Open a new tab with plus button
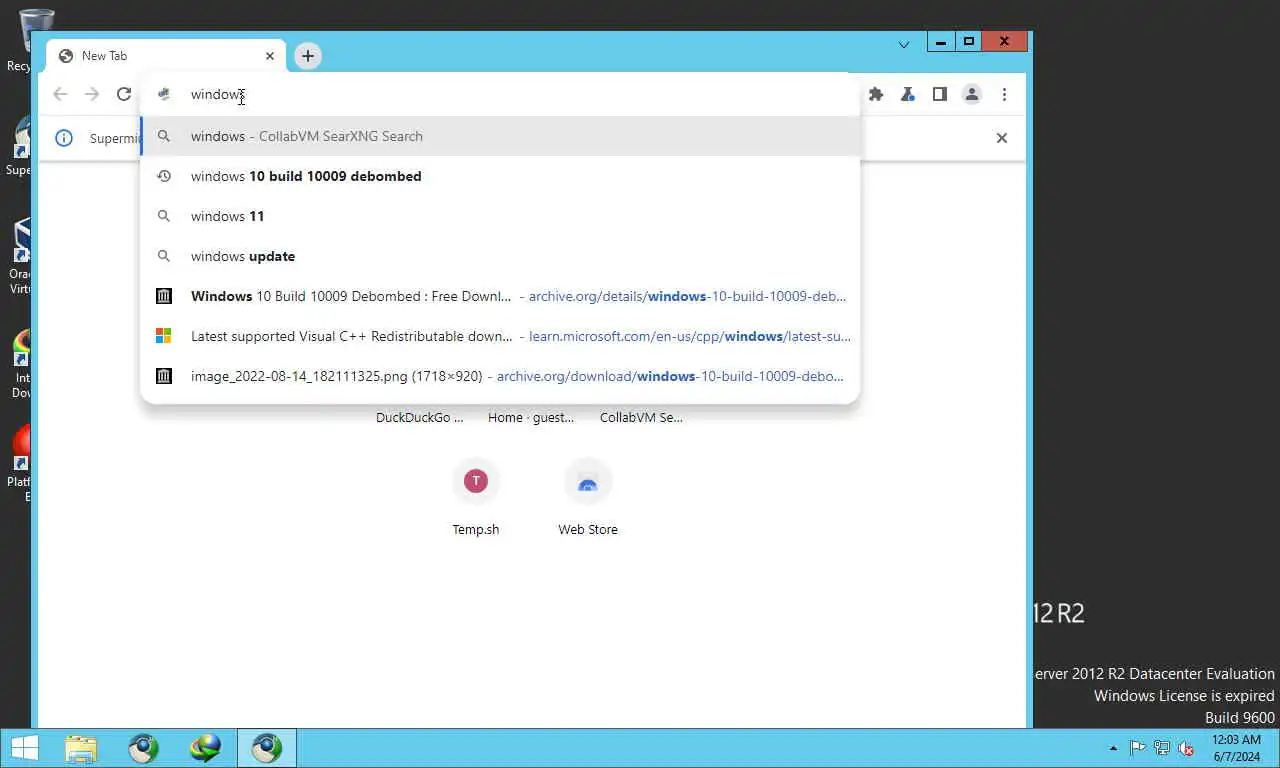The height and width of the screenshot is (768, 1280). pyautogui.click(x=308, y=56)
